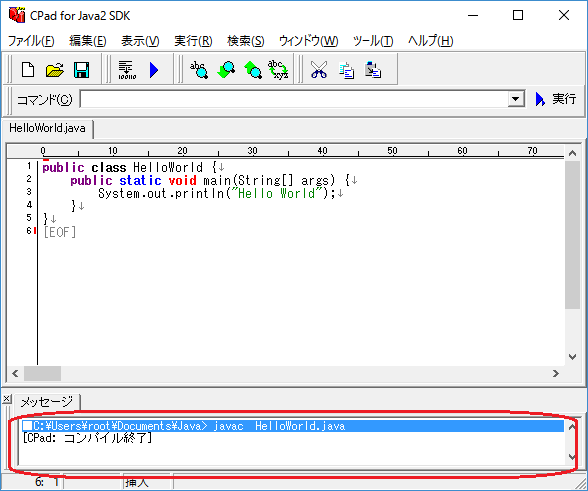Save the file with the floppy disk icon
Screen dimensions: 588x491
point(82,70)
